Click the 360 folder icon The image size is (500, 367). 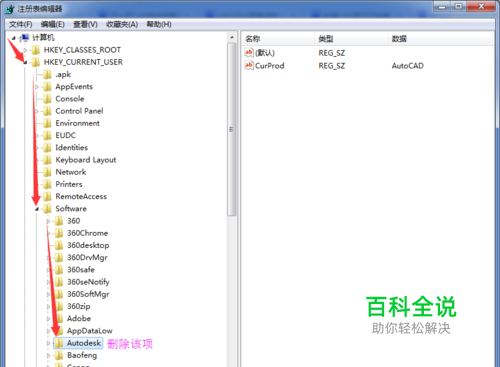(59, 221)
